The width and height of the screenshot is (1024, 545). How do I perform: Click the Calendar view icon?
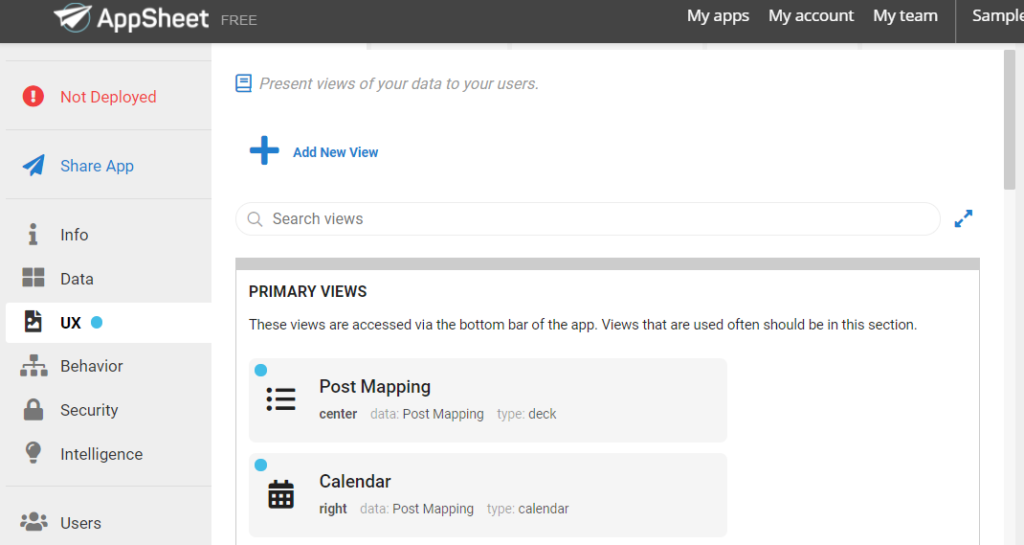pos(281,494)
